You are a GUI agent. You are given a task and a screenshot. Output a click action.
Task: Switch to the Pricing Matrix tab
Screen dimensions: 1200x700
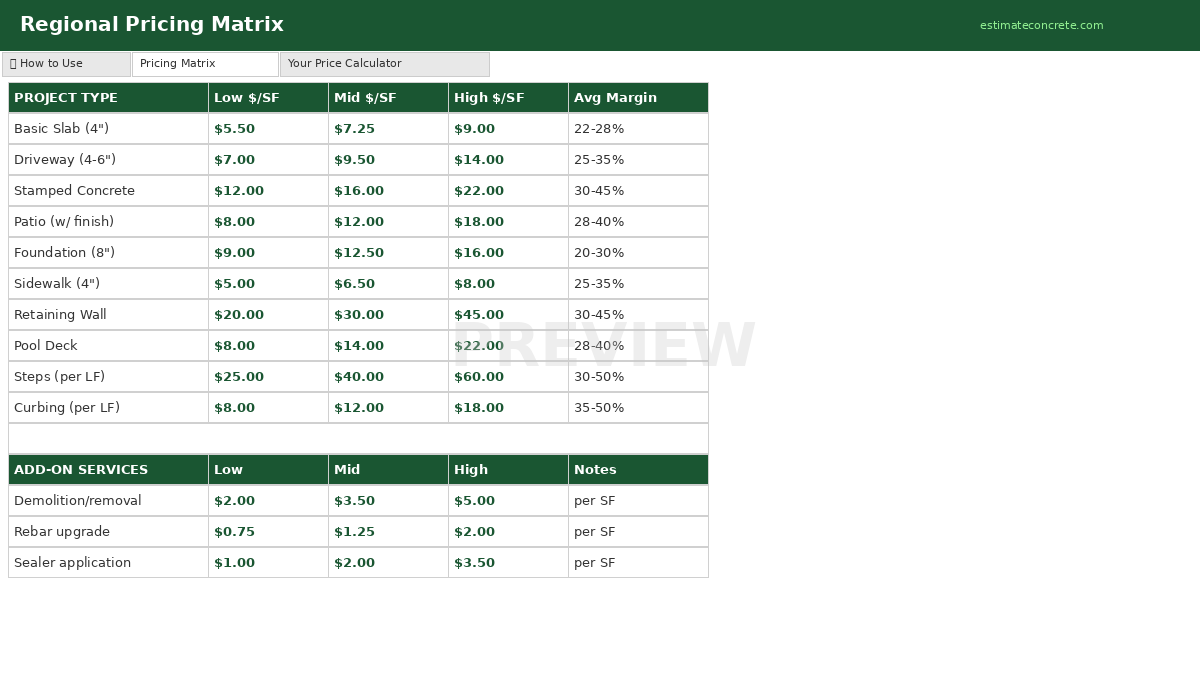(x=204, y=63)
